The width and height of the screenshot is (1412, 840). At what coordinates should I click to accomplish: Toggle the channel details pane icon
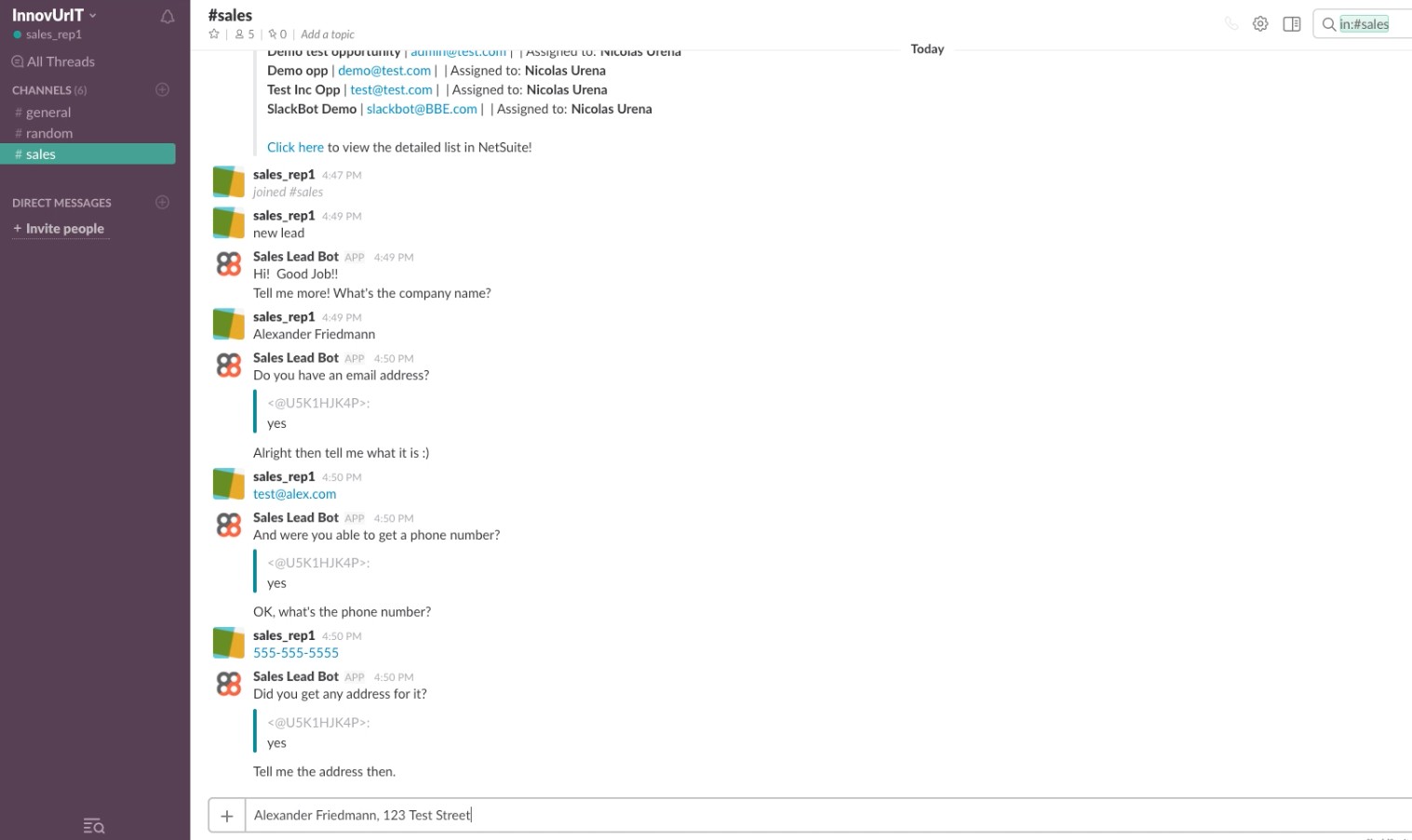(1292, 24)
